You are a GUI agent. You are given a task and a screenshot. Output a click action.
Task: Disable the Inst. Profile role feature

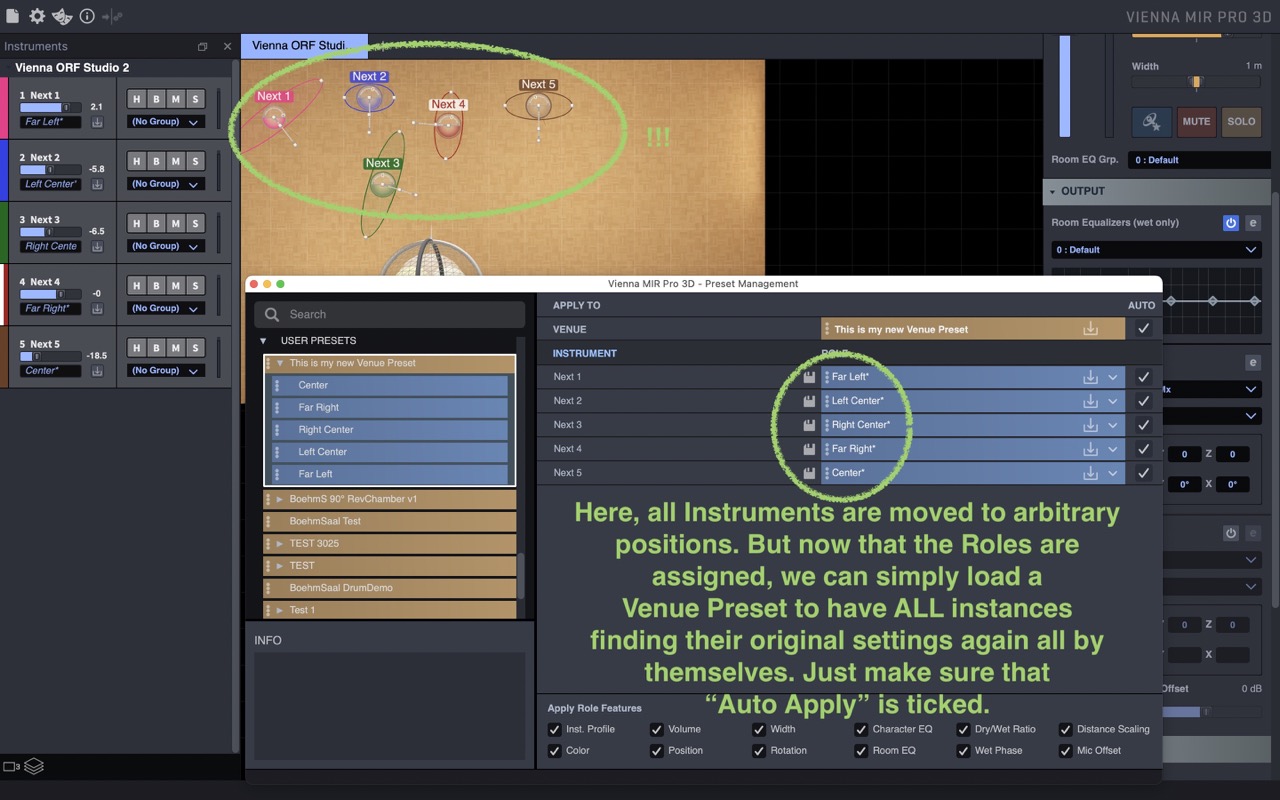(x=555, y=729)
